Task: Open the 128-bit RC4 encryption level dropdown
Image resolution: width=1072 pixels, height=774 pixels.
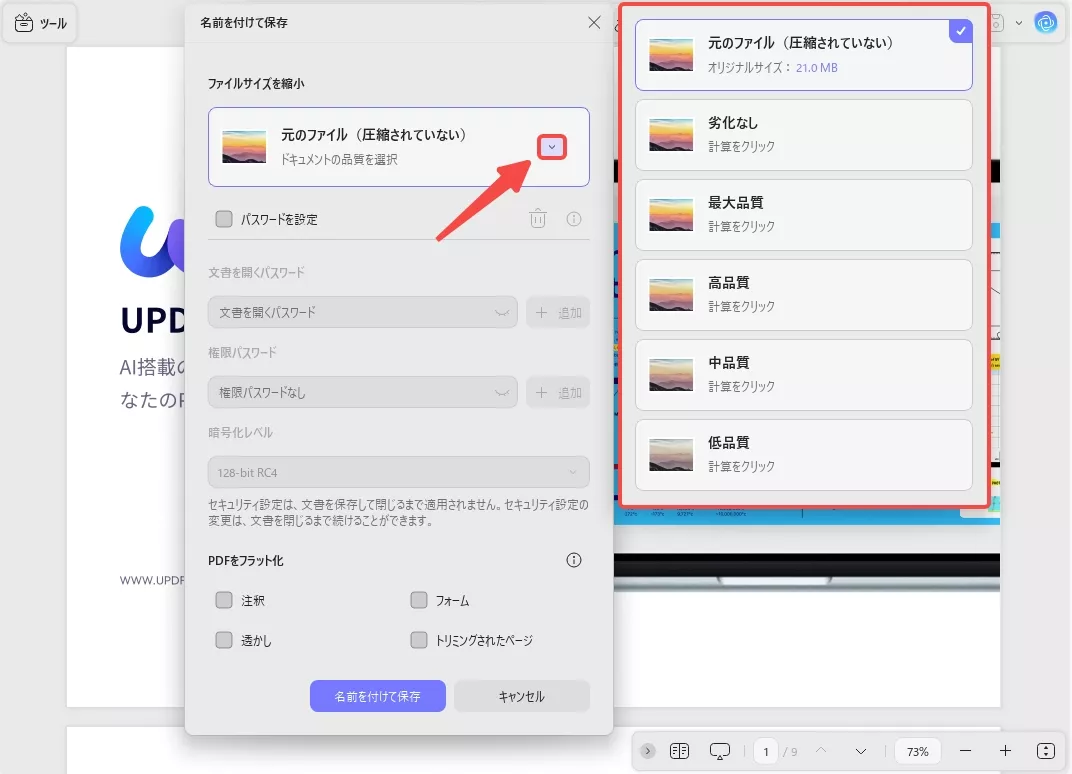Action: 398,471
